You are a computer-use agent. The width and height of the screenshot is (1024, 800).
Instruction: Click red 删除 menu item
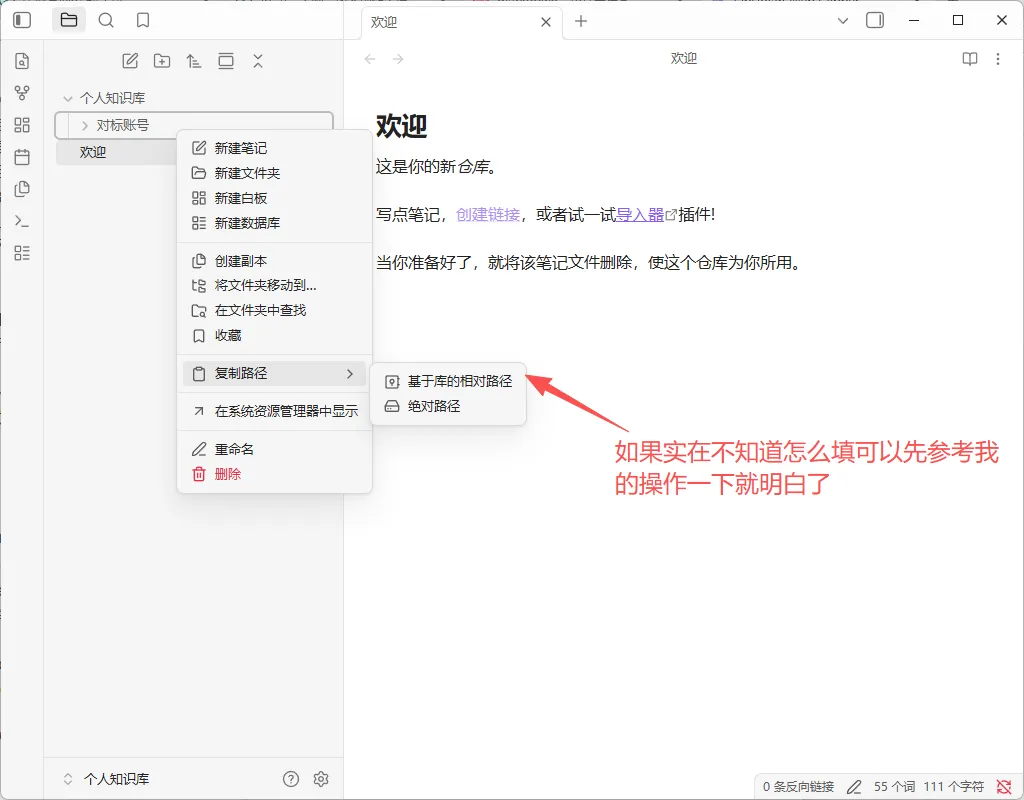tap(275, 474)
